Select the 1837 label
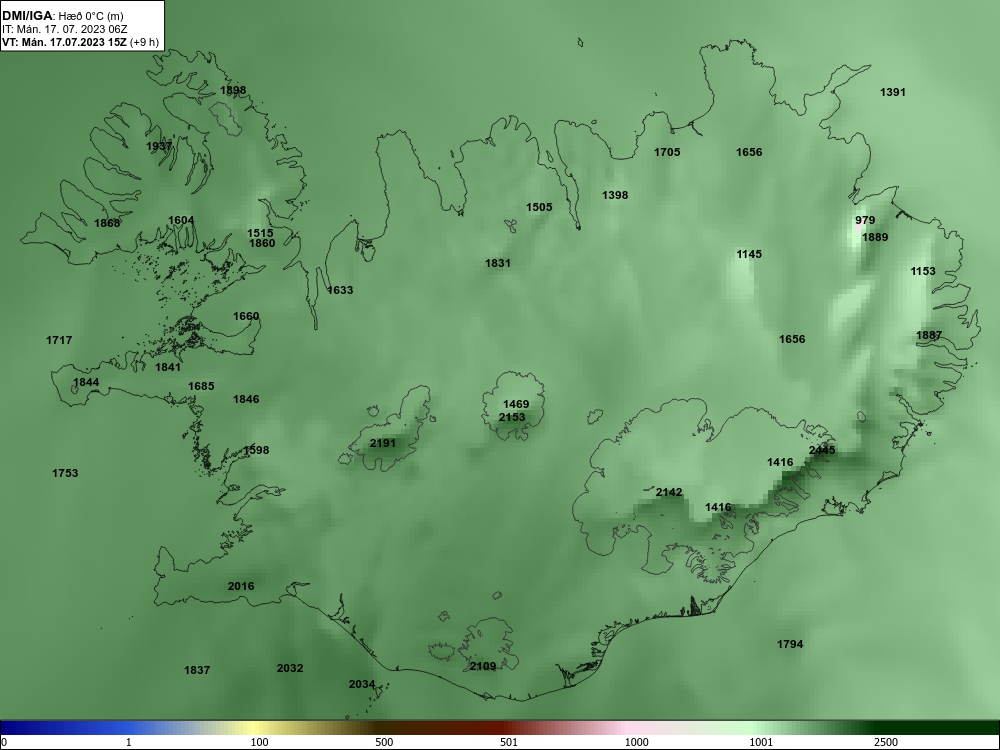 [197, 670]
